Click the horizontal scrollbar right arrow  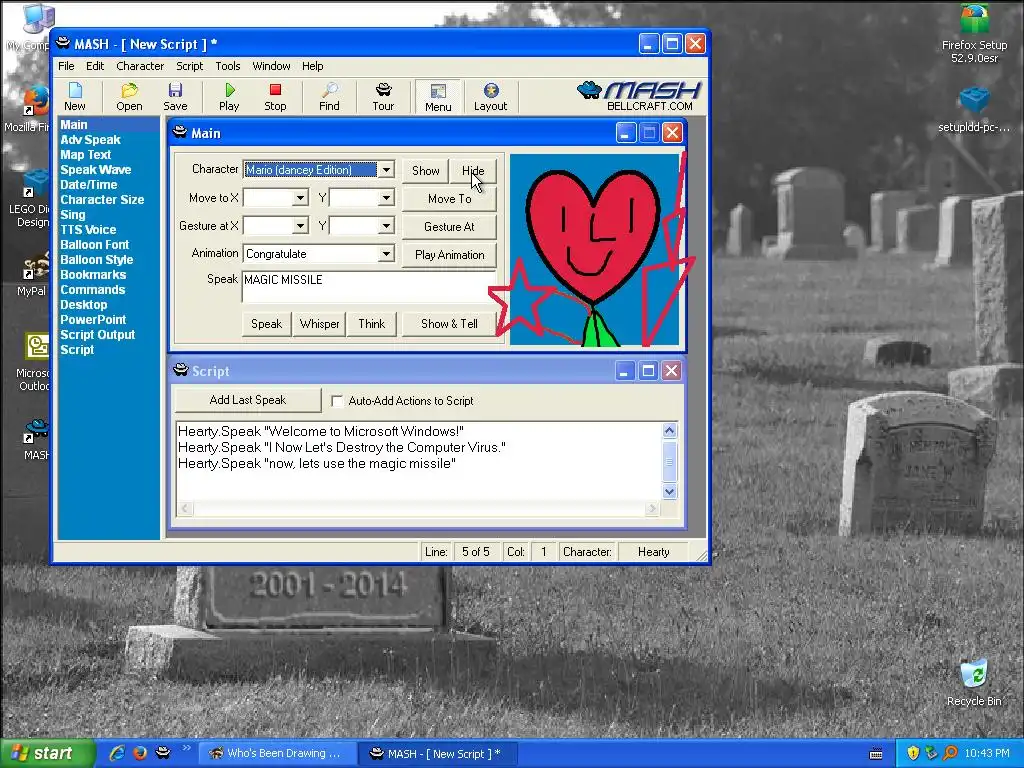tap(652, 508)
